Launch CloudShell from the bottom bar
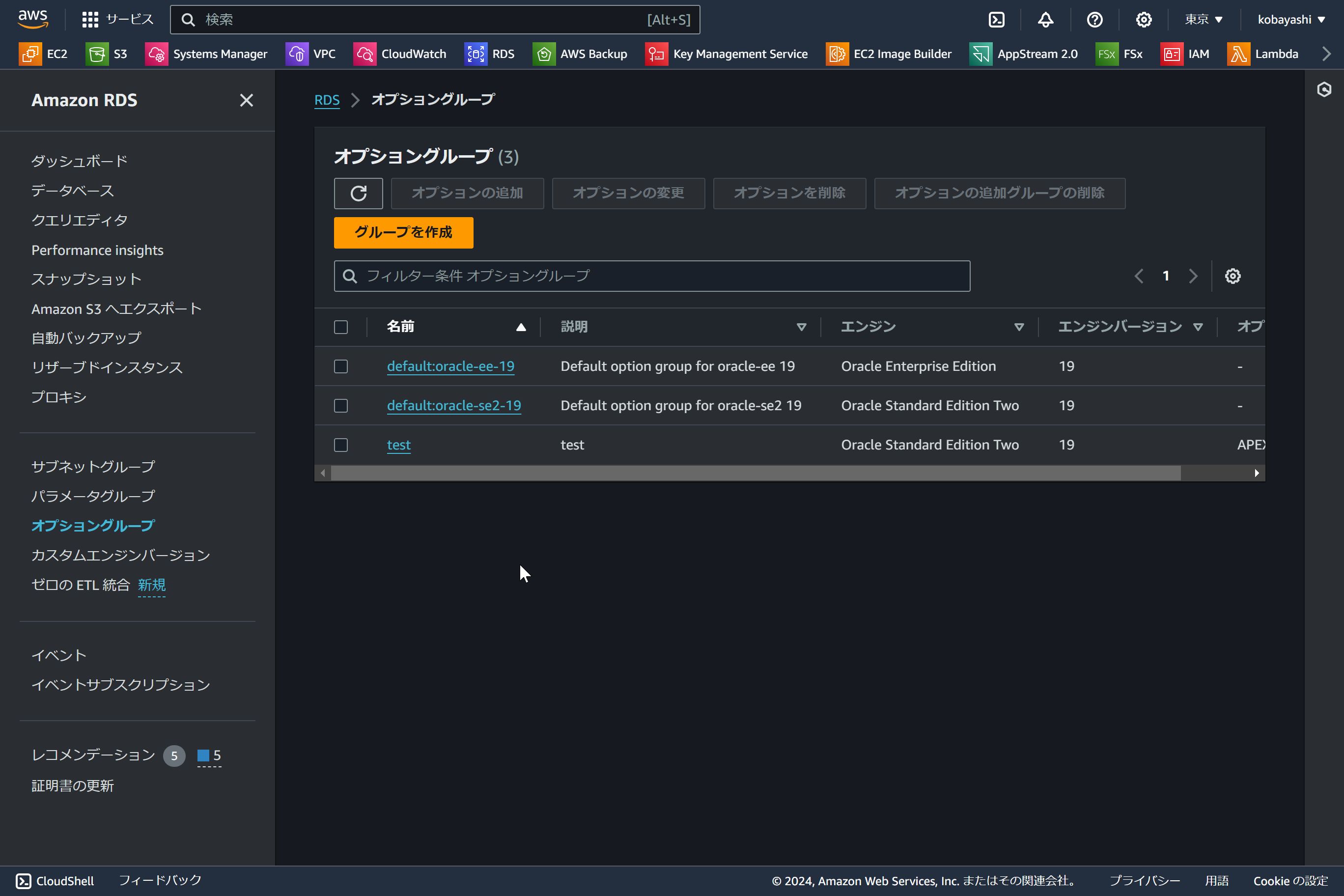Screen dimensions: 1344x896 pos(56,881)
